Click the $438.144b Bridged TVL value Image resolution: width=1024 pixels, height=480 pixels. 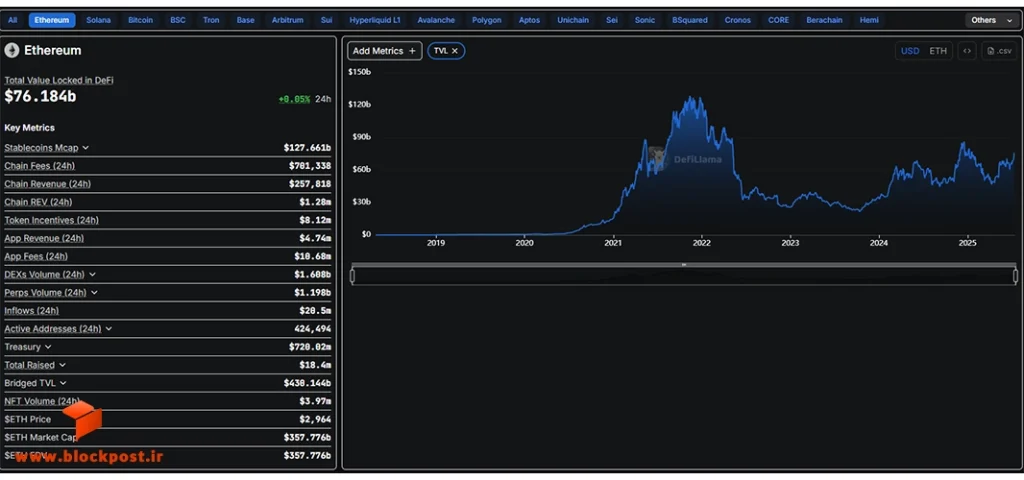pyautogui.click(x=307, y=383)
